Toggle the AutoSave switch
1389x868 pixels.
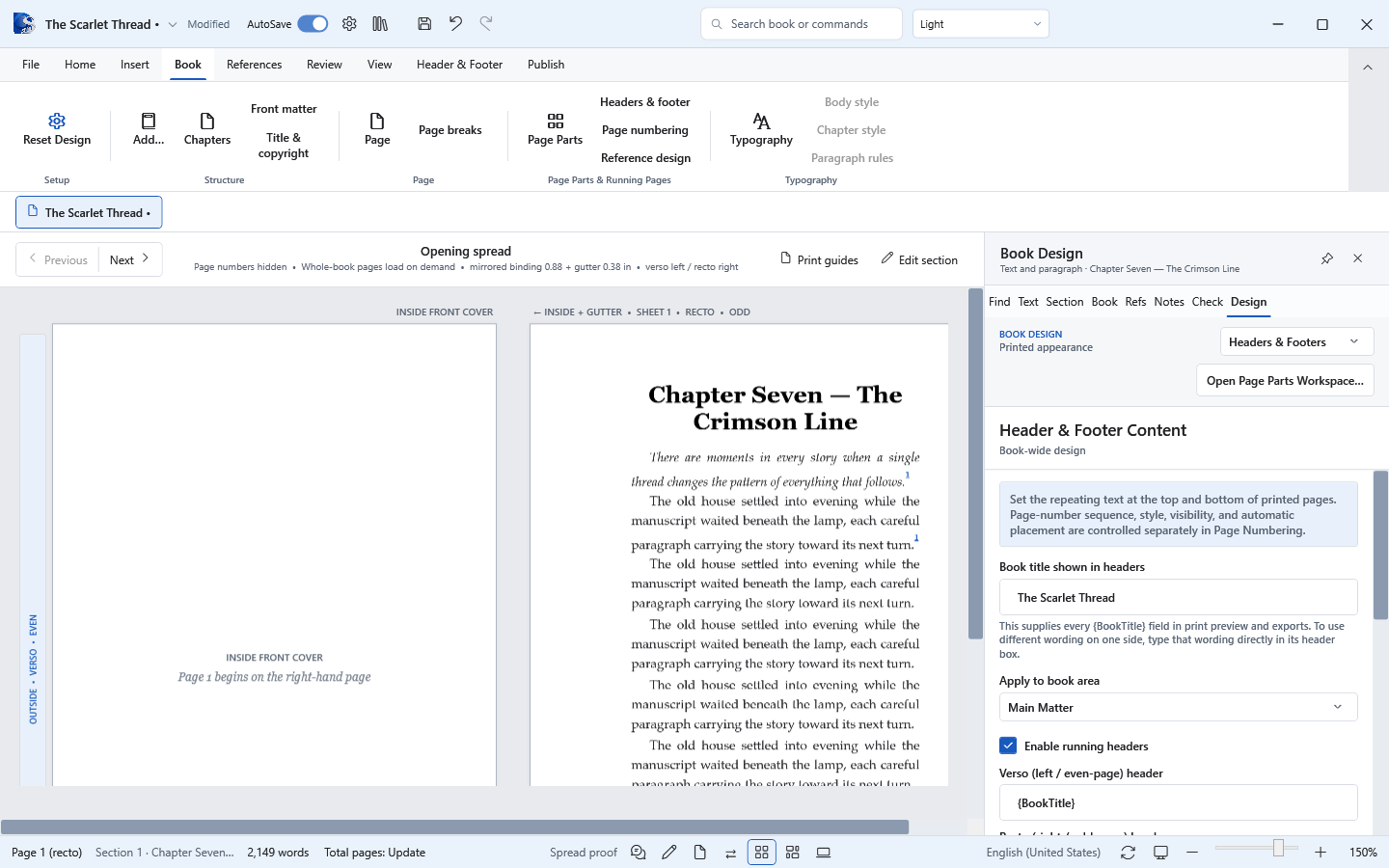coord(313,24)
